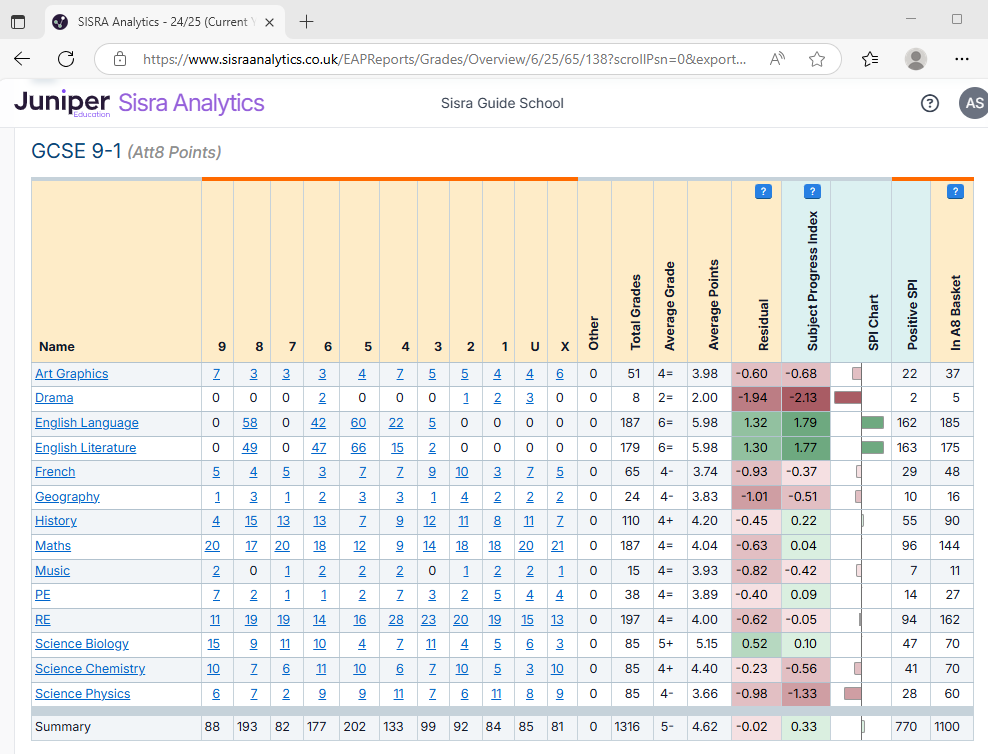Reload the current page

click(x=66, y=59)
